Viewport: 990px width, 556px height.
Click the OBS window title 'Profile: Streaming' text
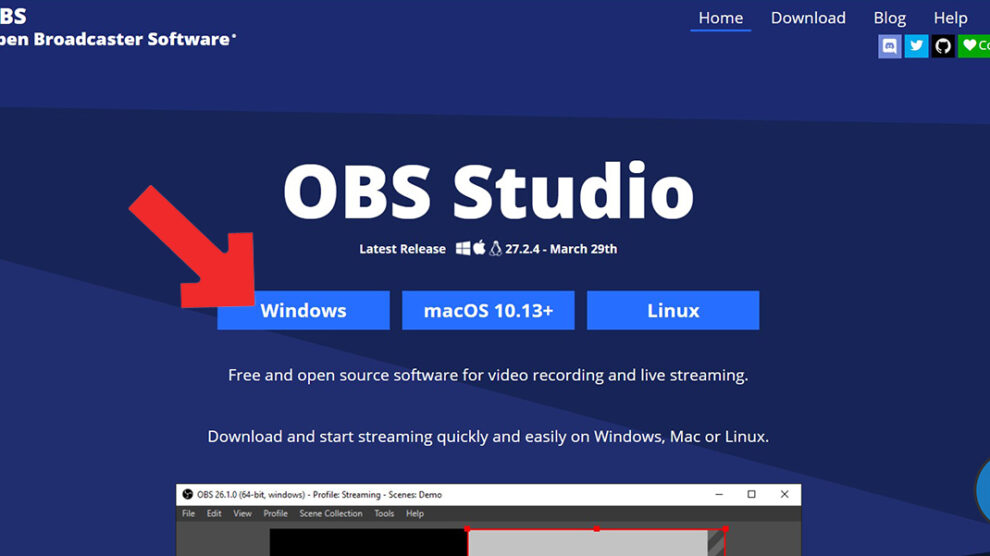coord(347,494)
